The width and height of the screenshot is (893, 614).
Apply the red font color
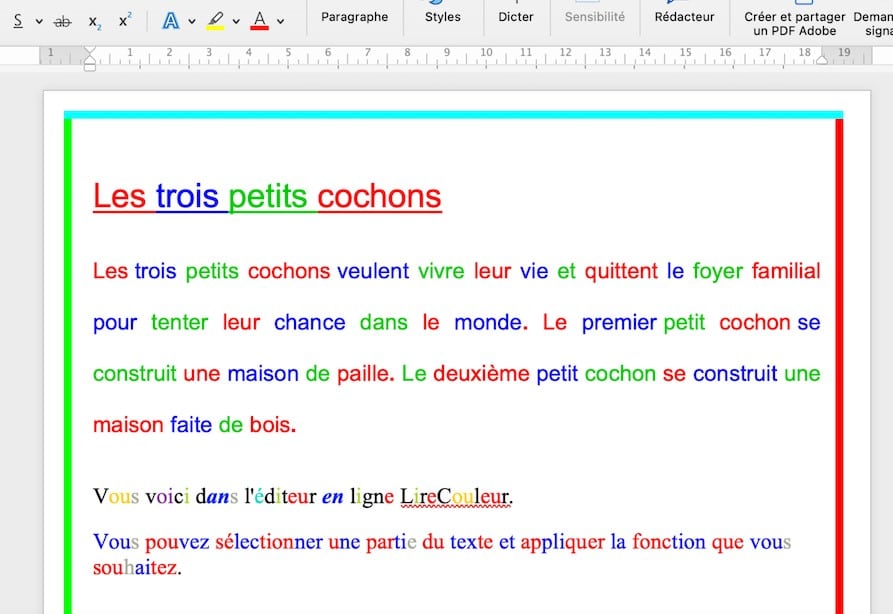click(260, 20)
